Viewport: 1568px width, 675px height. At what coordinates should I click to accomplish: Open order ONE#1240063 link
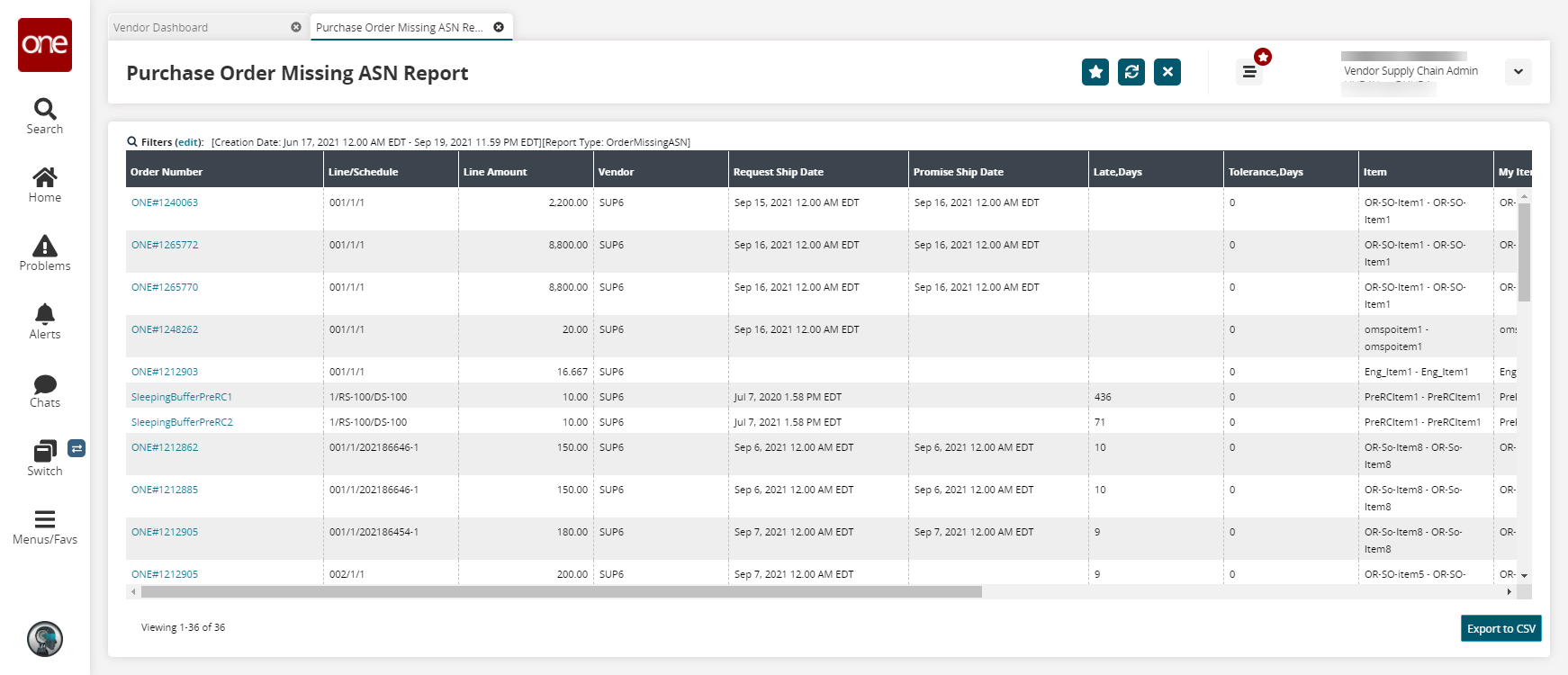165,202
